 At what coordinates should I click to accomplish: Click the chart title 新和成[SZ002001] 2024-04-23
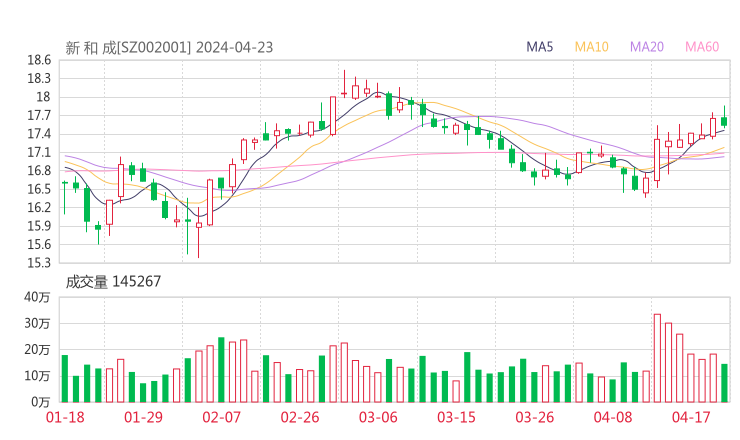point(169,48)
